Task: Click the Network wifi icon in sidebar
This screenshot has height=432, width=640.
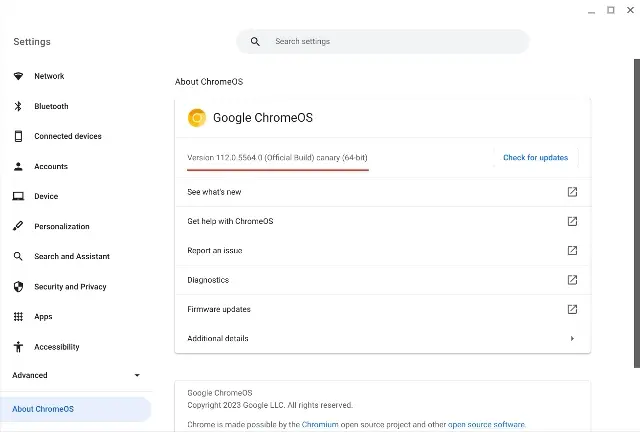Action: (18, 76)
